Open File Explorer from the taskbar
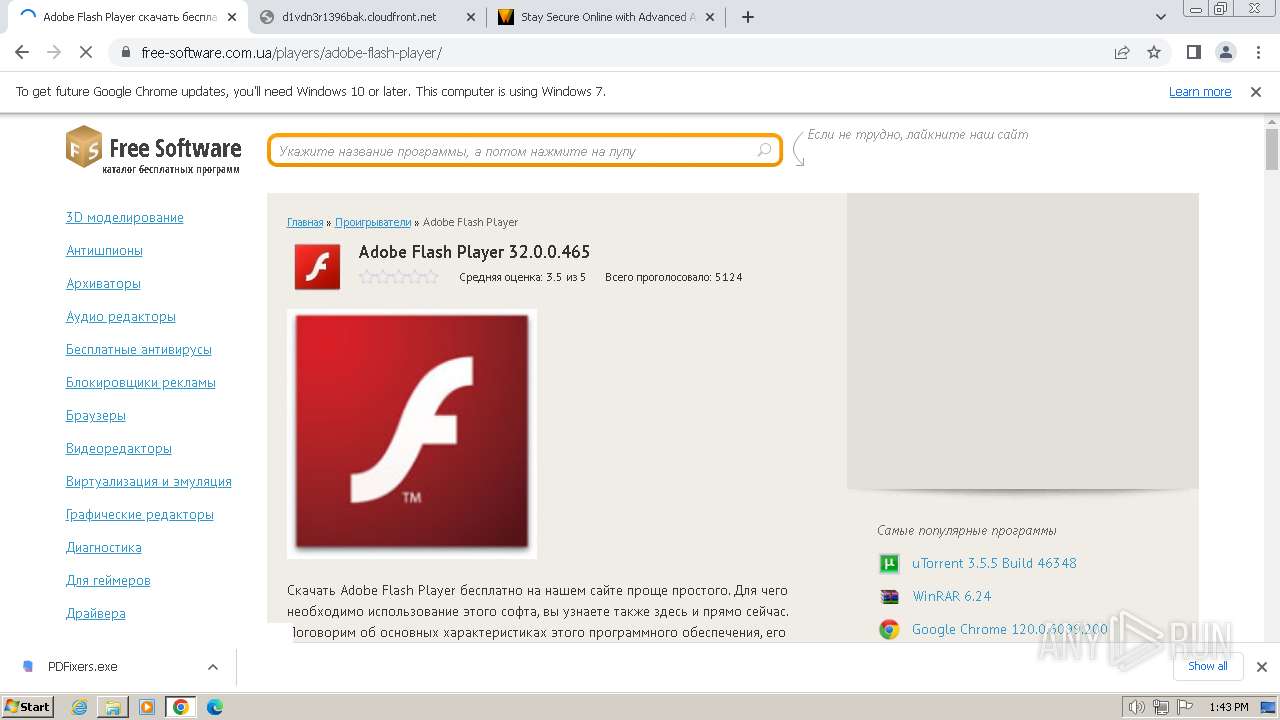The image size is (1280, 720). click(x=113, y=707)
